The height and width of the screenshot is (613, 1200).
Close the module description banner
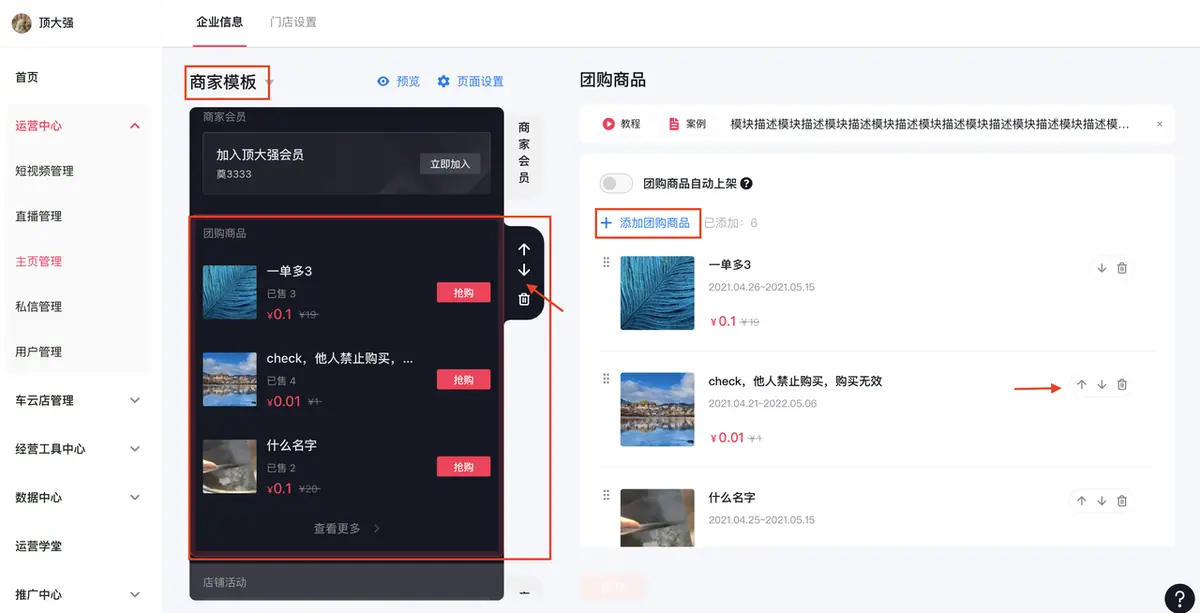(x=1160, y=124)
